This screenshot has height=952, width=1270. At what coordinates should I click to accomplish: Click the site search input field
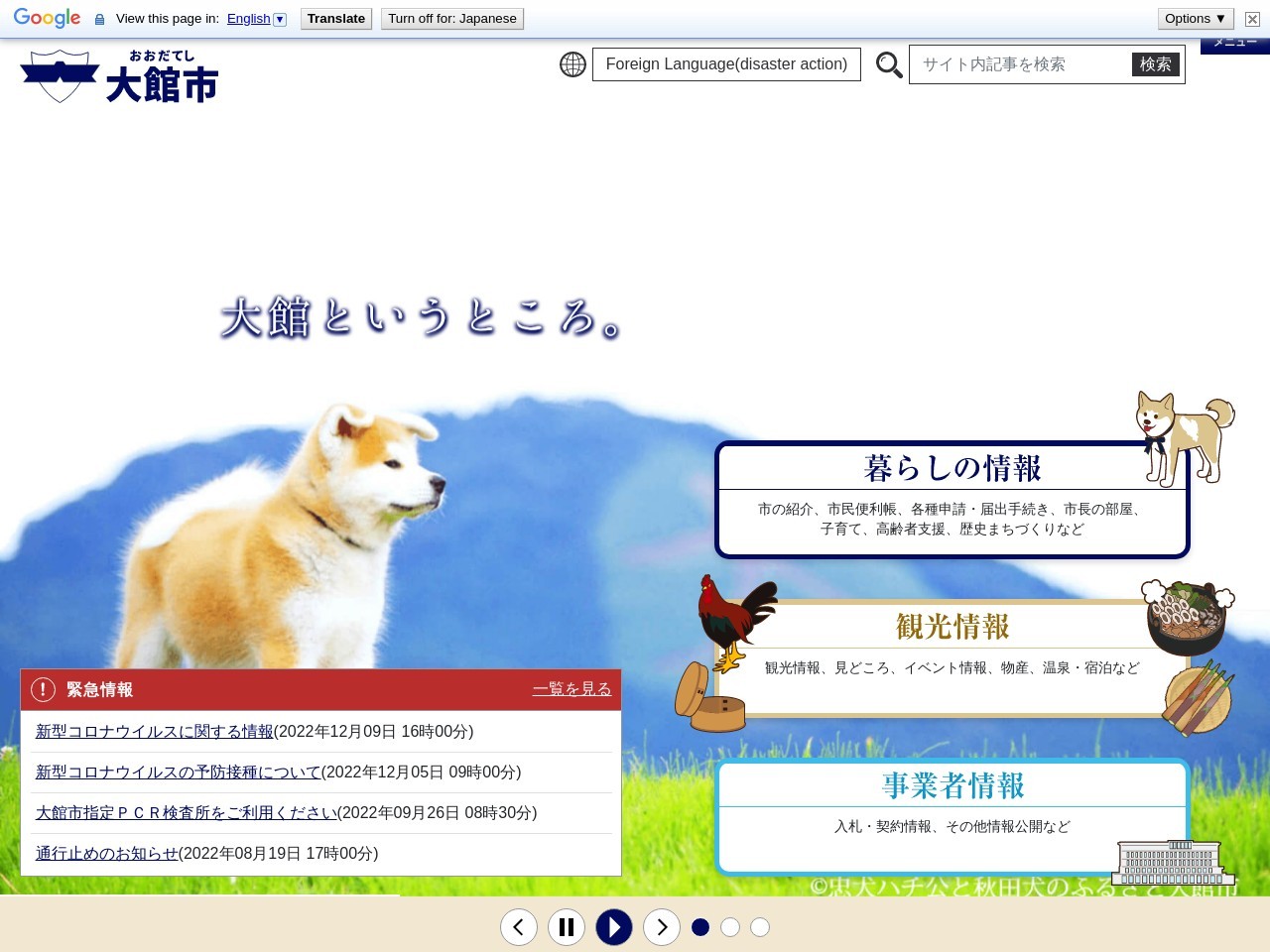click(1020, 64)
